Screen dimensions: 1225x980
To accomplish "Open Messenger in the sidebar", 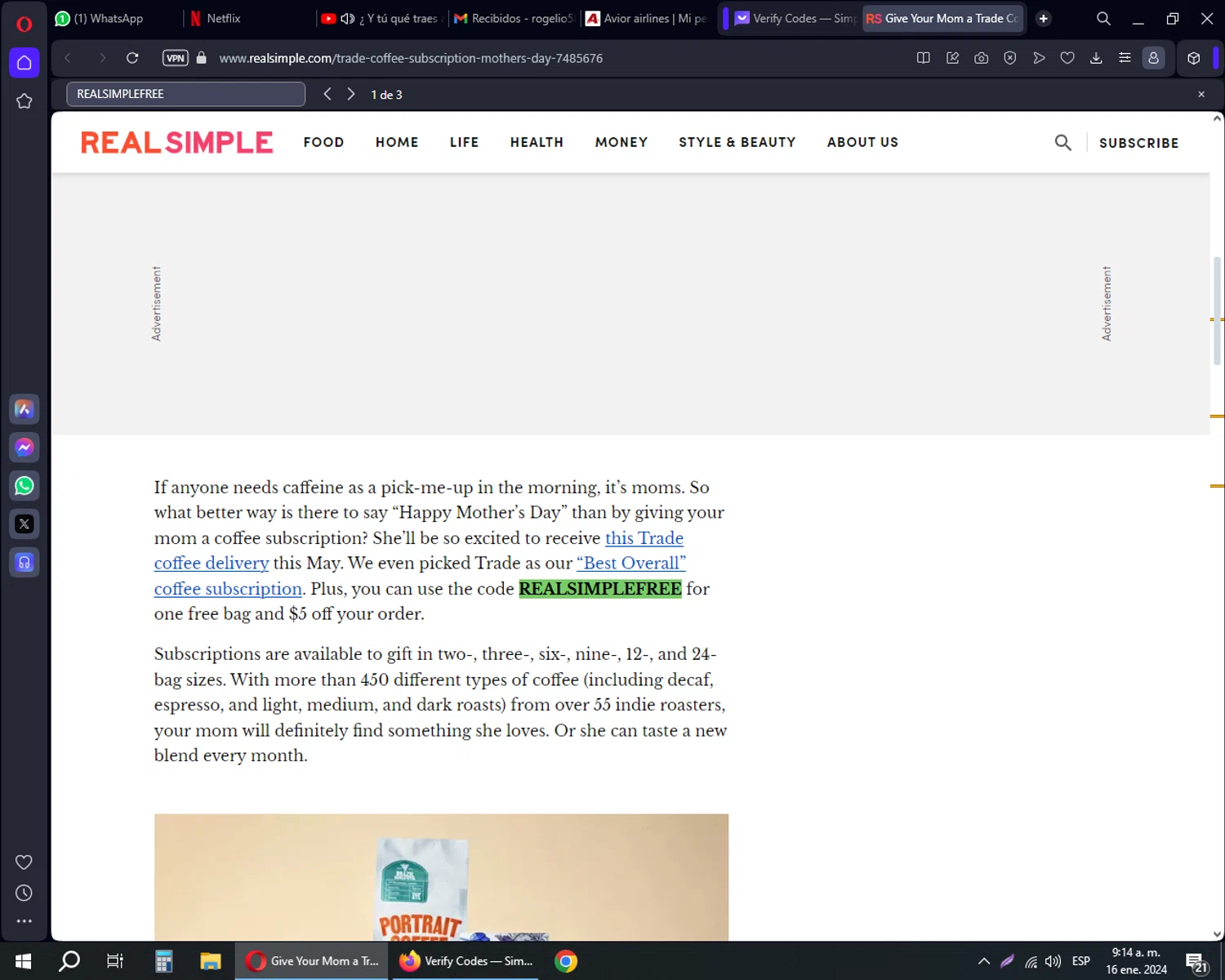I will click(24, 448).
